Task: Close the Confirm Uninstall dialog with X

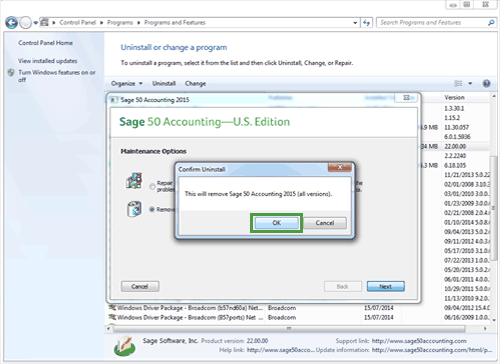Action: [x=340, y=167]
